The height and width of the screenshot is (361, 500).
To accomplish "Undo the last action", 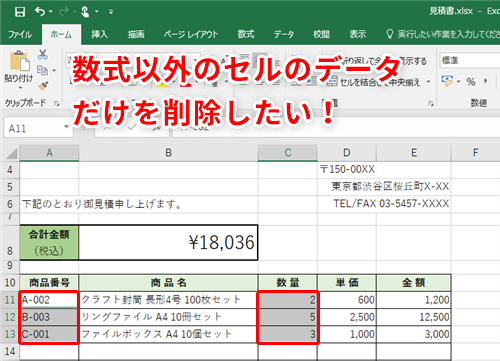I will (40, 12).
